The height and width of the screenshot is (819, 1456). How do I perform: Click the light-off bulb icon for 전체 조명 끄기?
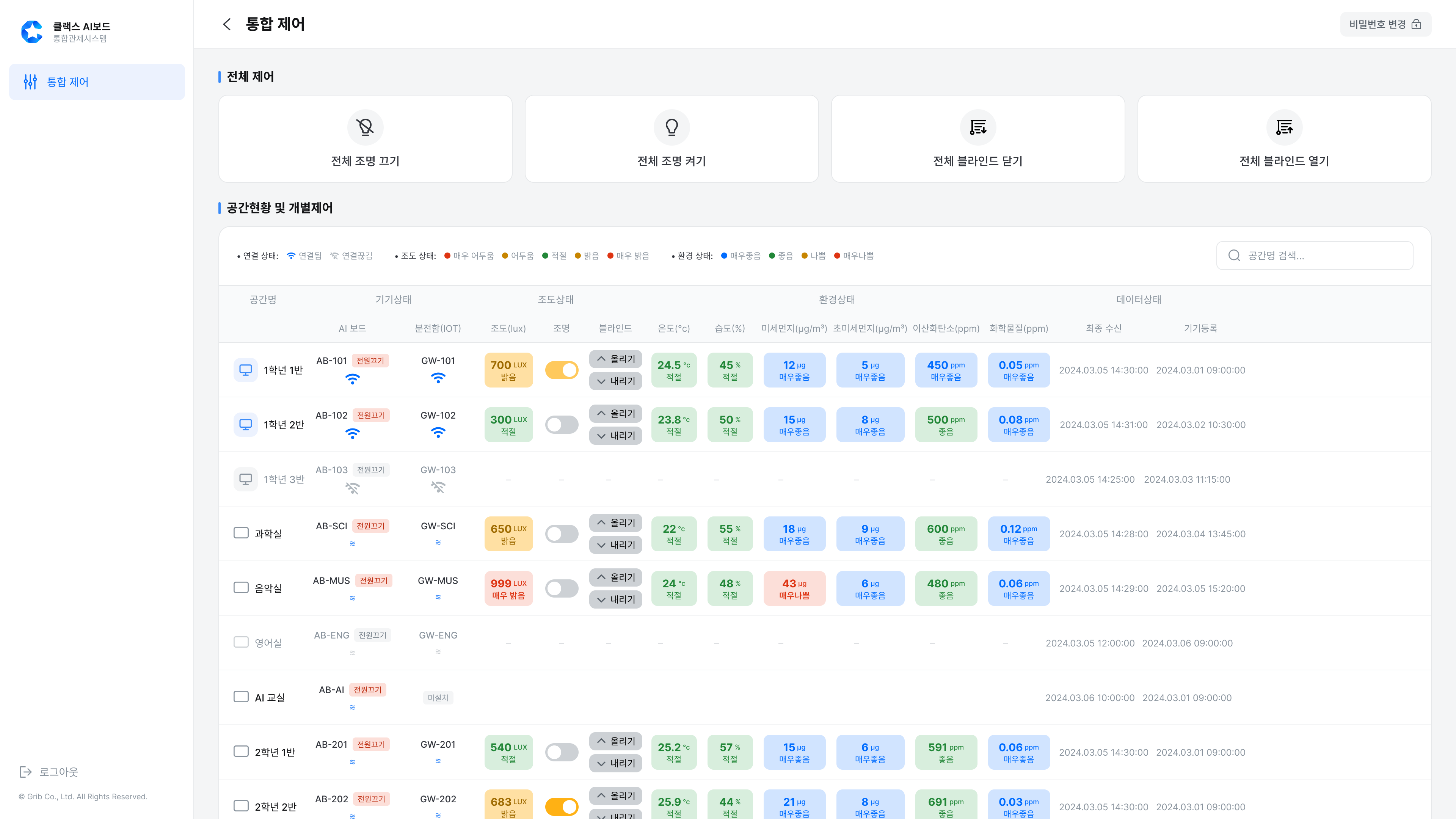365,127
